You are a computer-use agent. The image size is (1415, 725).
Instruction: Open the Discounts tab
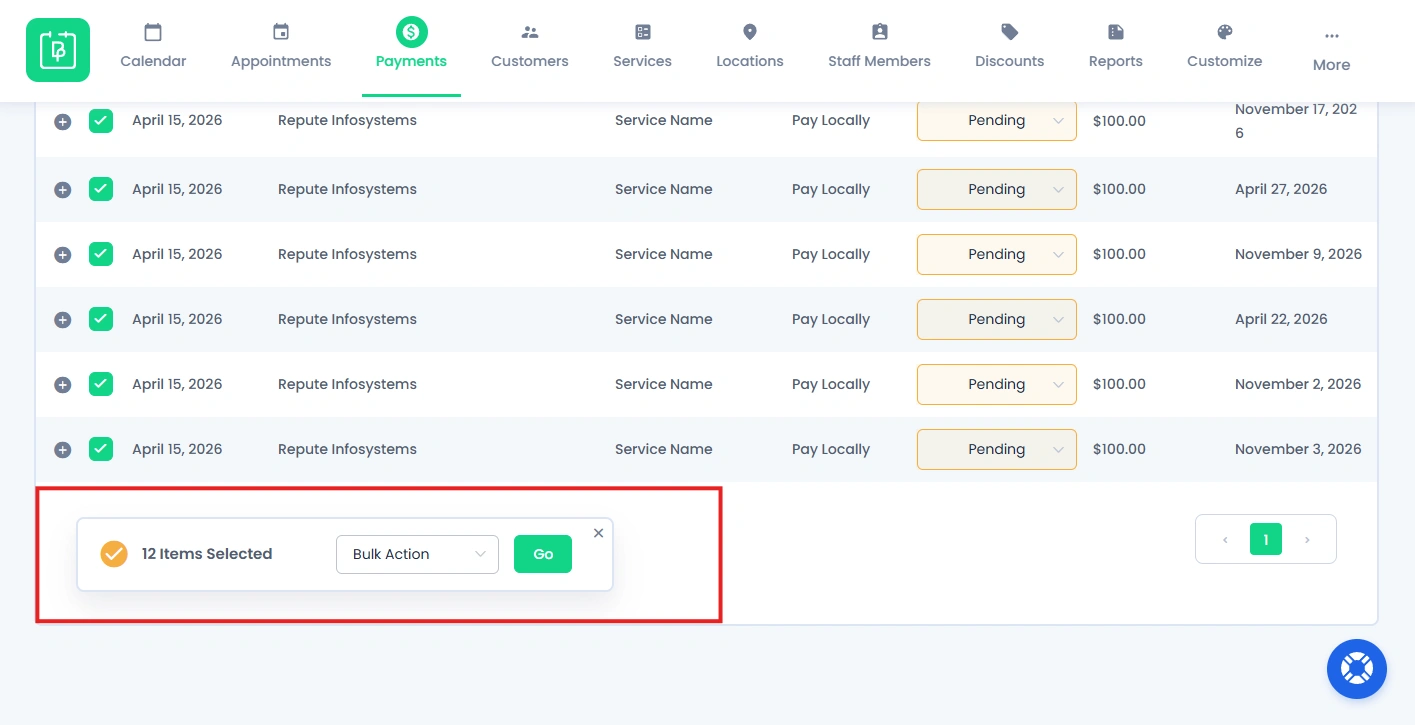(1010, 49)
